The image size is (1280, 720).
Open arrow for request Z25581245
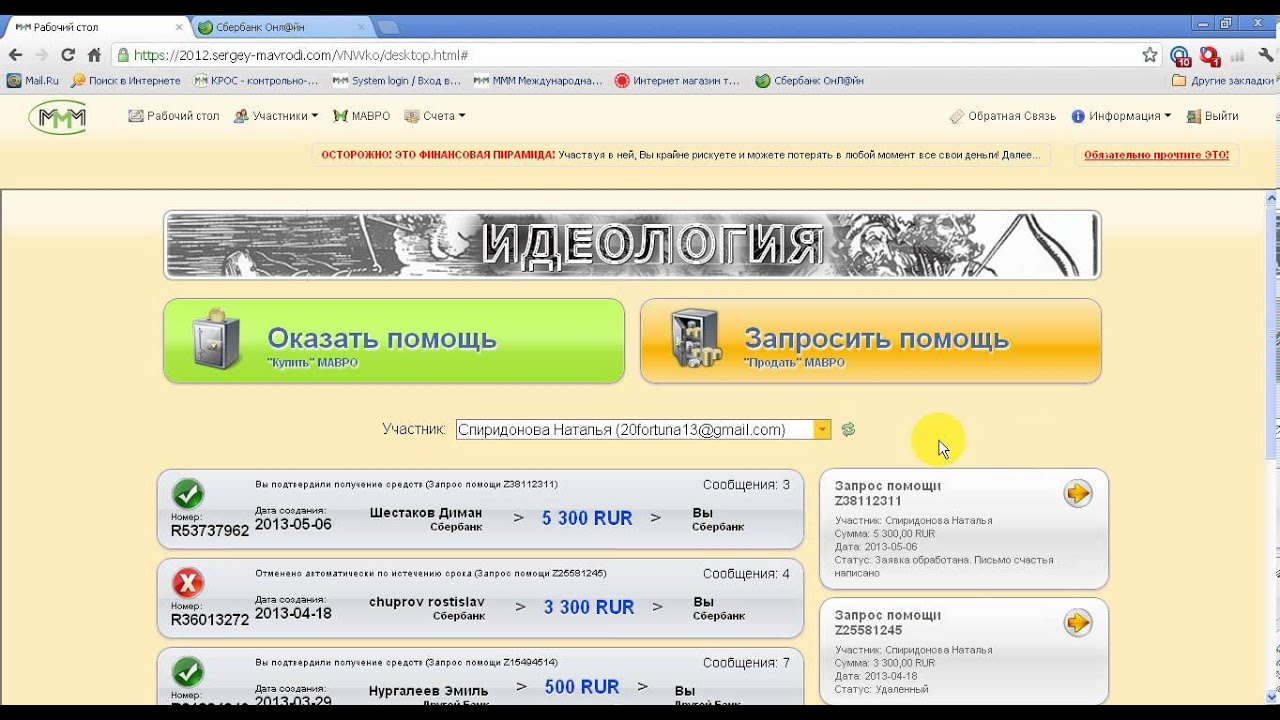(1077, 623)
